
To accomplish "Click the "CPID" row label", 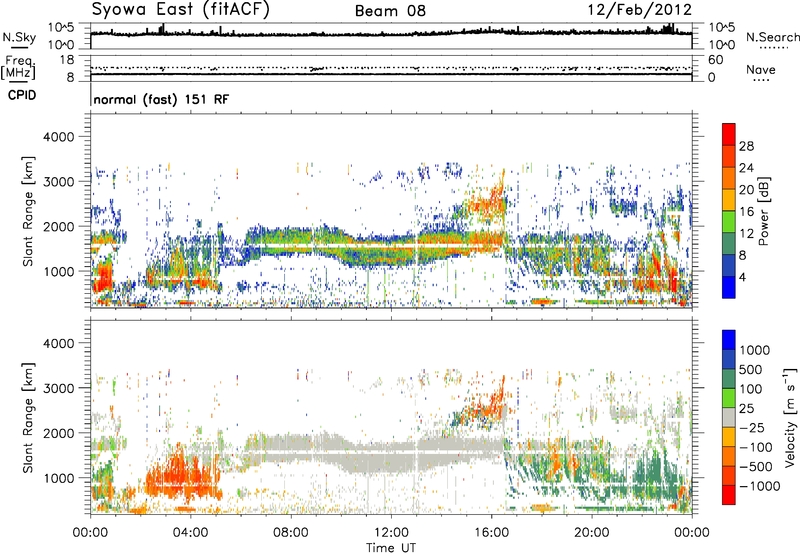I will [22, 95].
